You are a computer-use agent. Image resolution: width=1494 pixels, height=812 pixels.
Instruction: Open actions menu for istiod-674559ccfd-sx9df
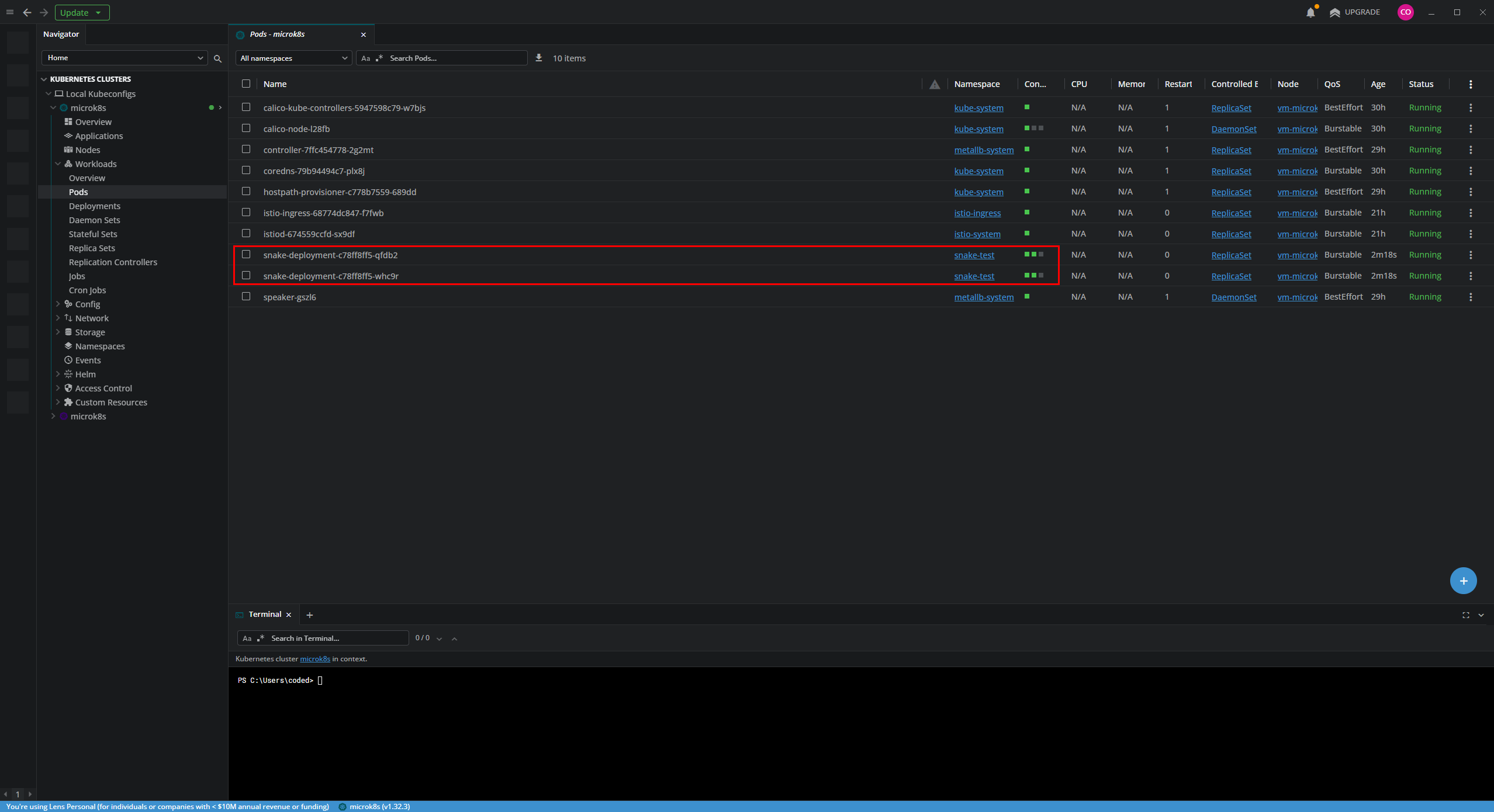click(x=1471, y=234)
